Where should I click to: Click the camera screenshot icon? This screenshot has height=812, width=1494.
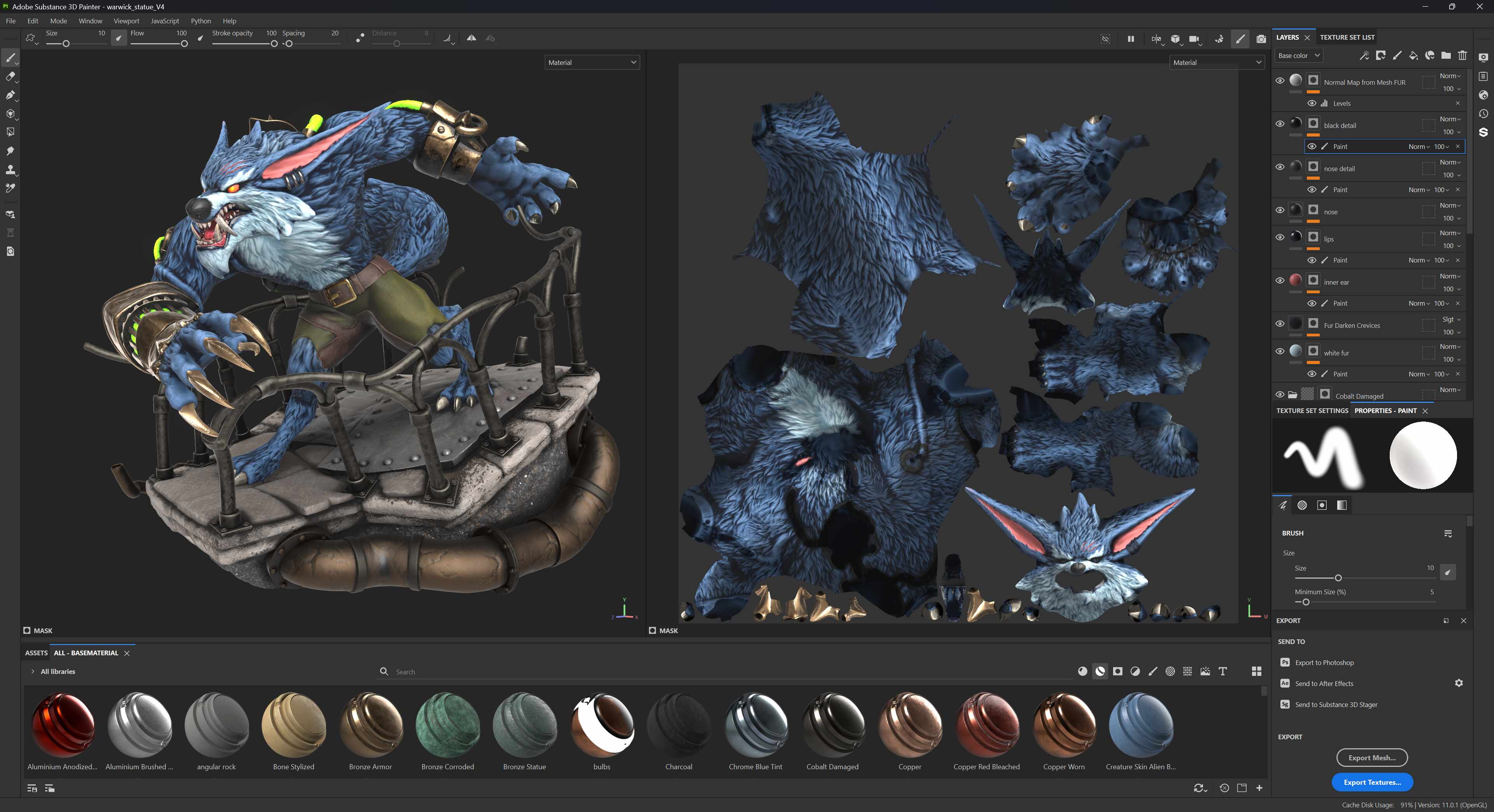point(1261,39)
